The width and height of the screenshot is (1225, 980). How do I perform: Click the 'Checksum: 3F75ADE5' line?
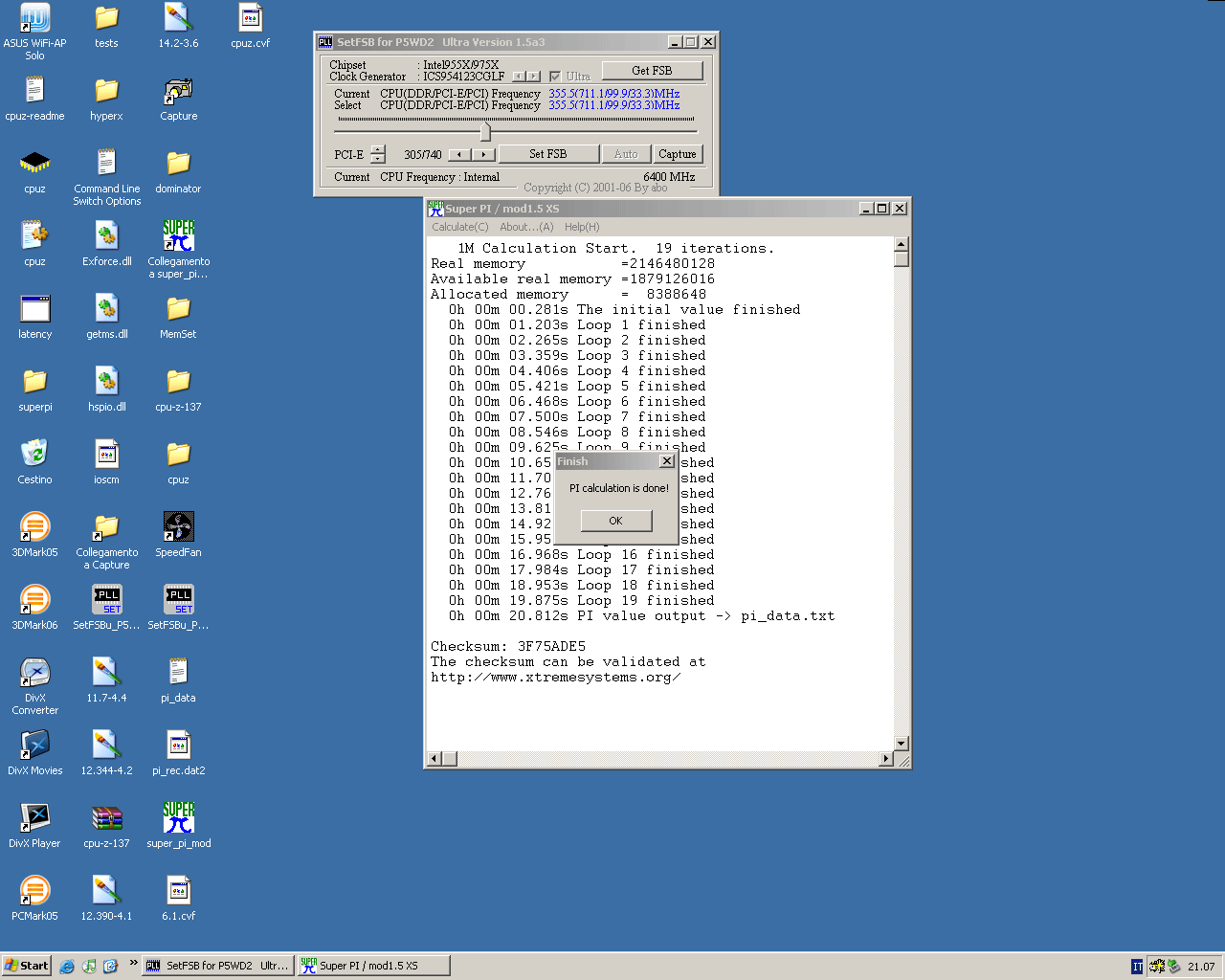pyautogui.click(x=508, y=647)
